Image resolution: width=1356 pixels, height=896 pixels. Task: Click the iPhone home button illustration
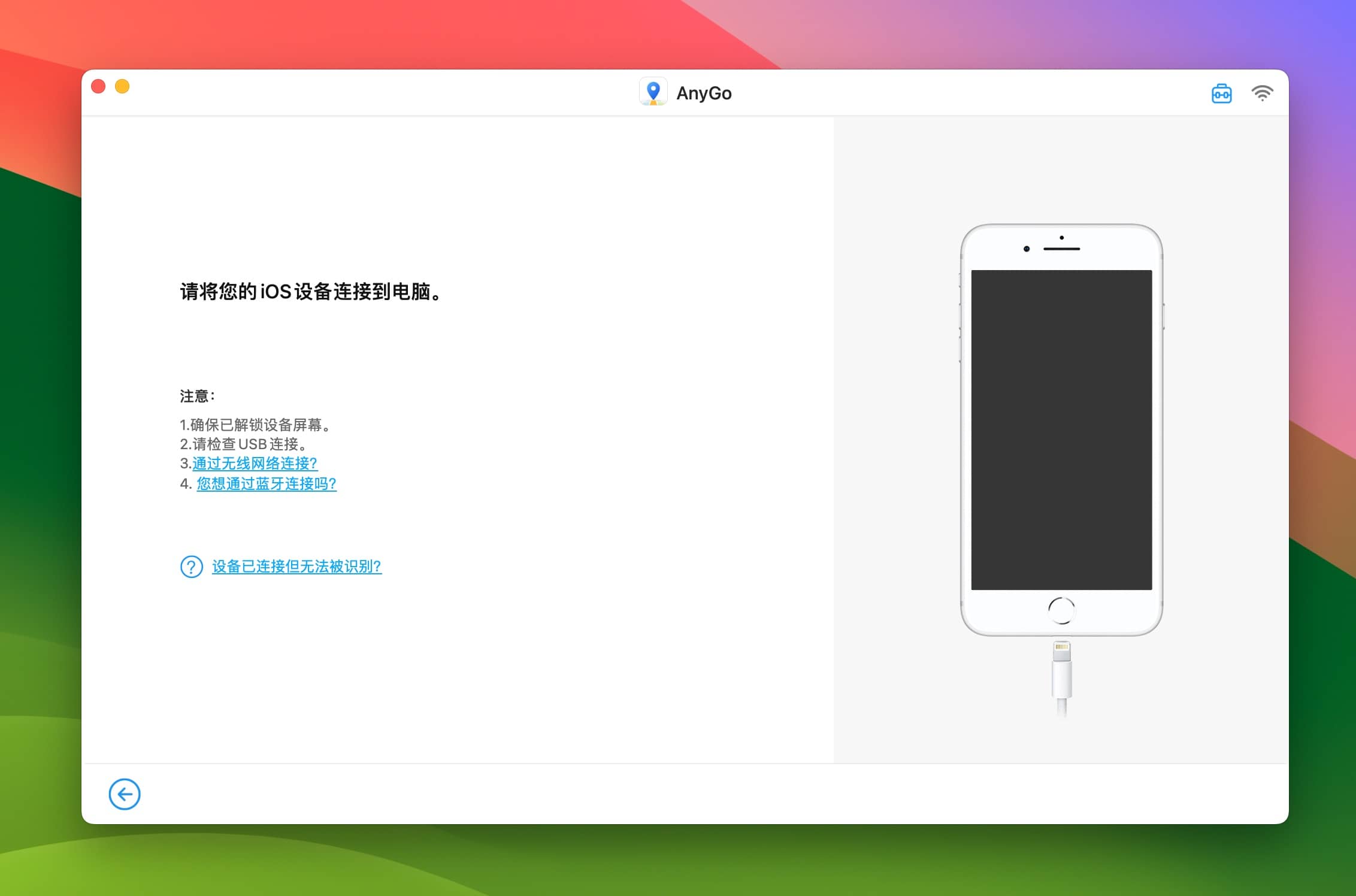pos(1061,610)
